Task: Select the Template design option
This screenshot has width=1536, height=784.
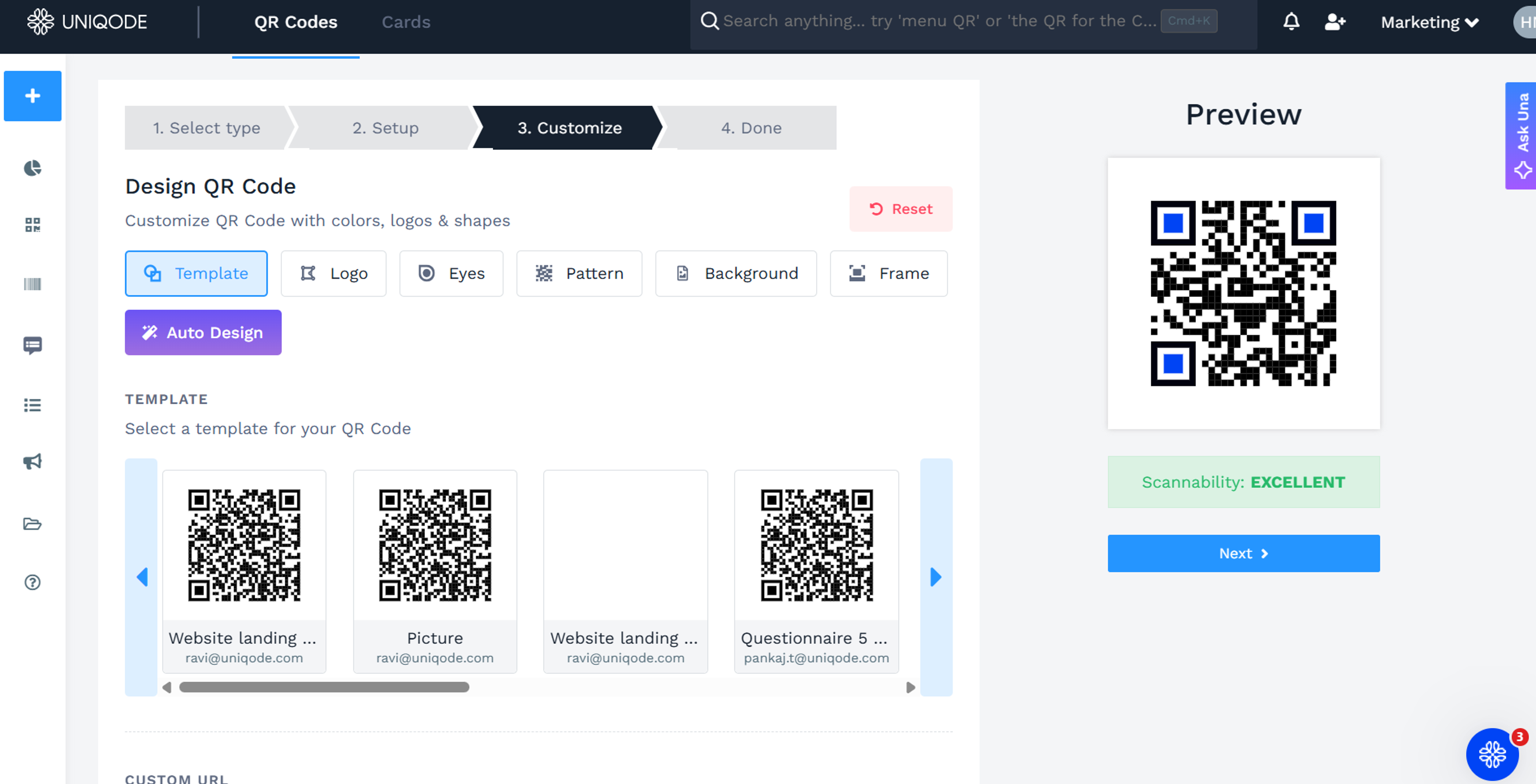Action: pos(196,273)
